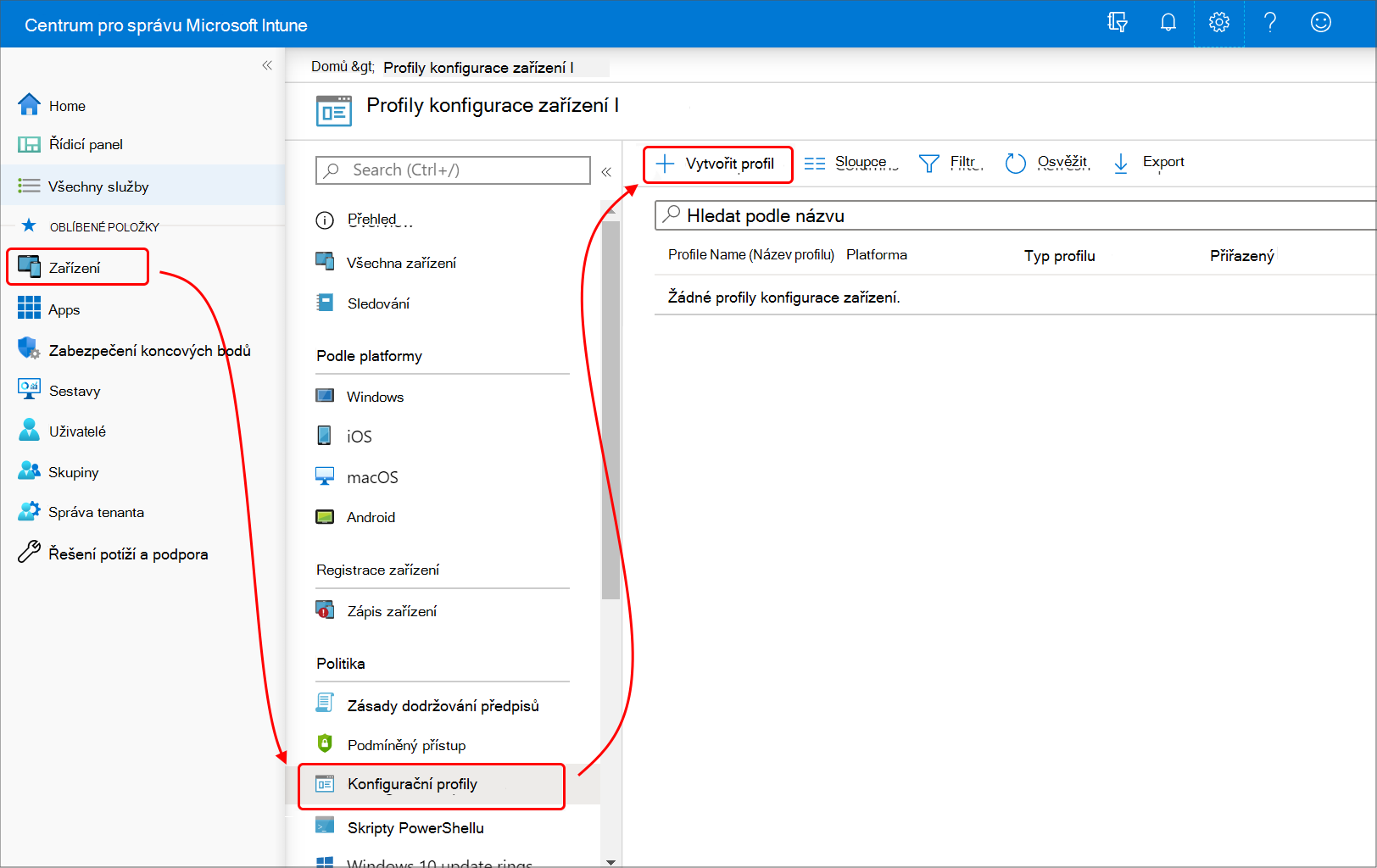The image size is (1377, 868).
Task: Refresh list with Osvěžit
Action: 1047,162
